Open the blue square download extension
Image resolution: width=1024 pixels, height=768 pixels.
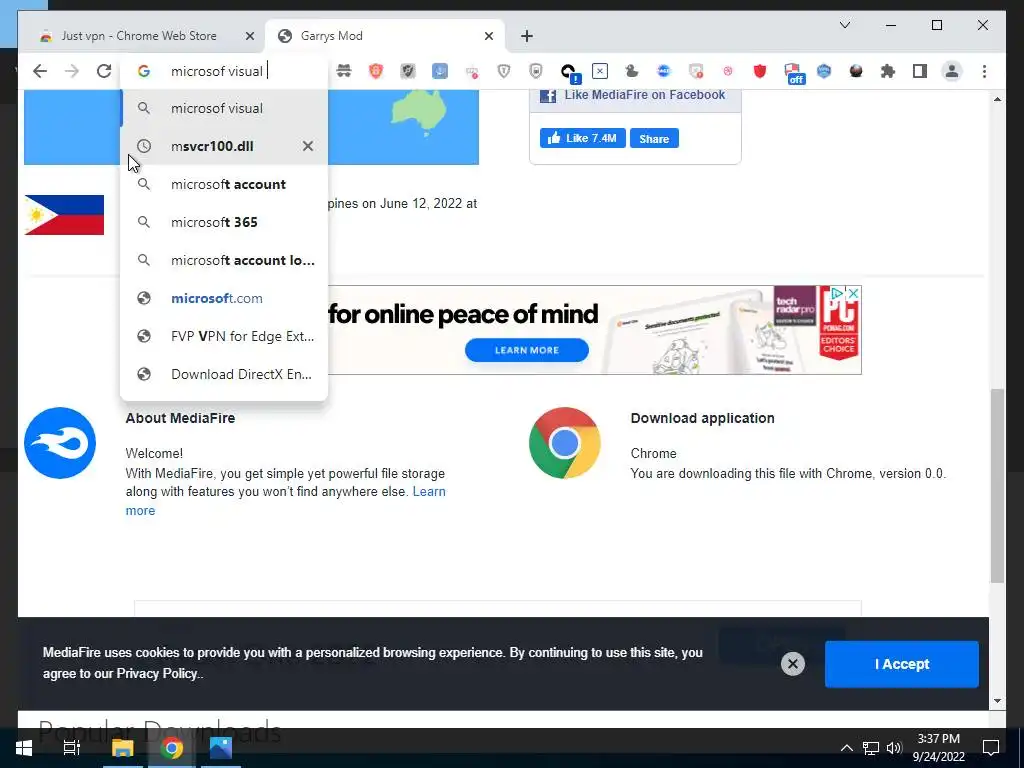pos(440,71)
